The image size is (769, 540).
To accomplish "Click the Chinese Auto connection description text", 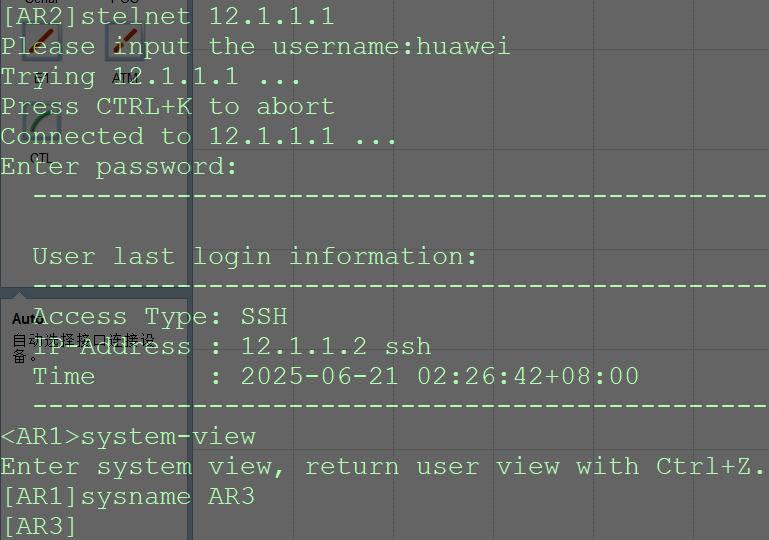I will [83, 348].
